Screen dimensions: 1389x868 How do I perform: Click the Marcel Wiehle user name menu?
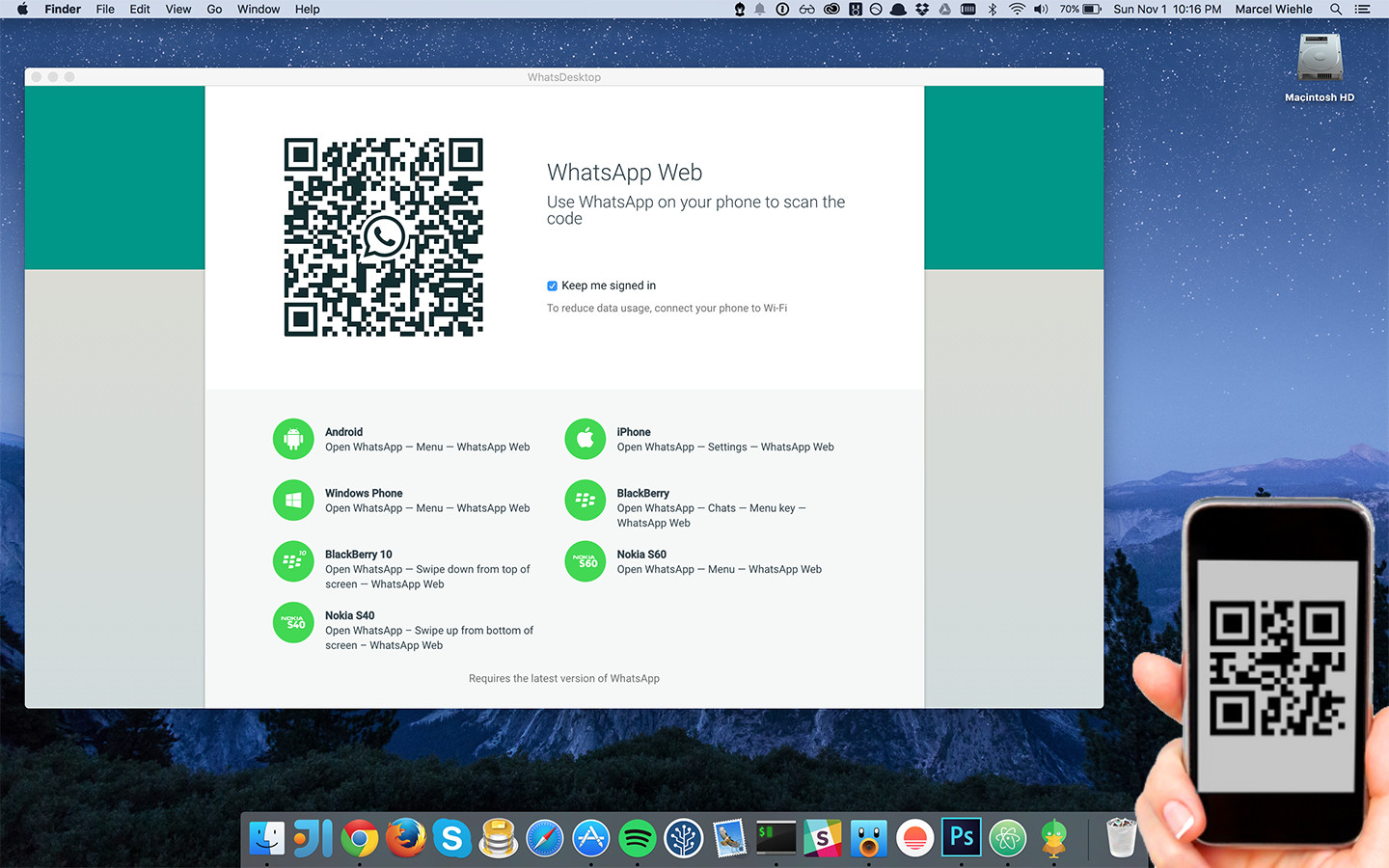1273,9
